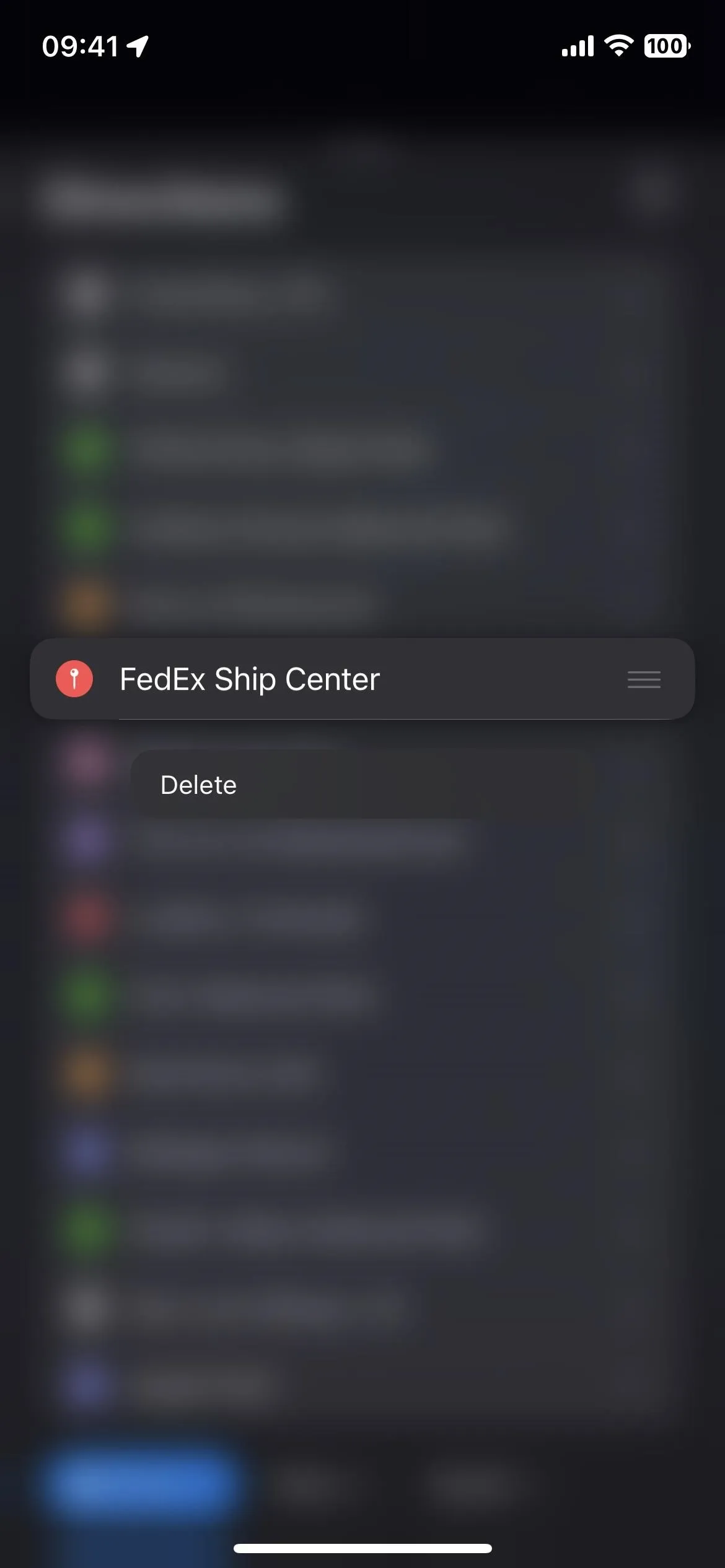
Task: Tap the blurred red list icon
Action: [88, 918]
